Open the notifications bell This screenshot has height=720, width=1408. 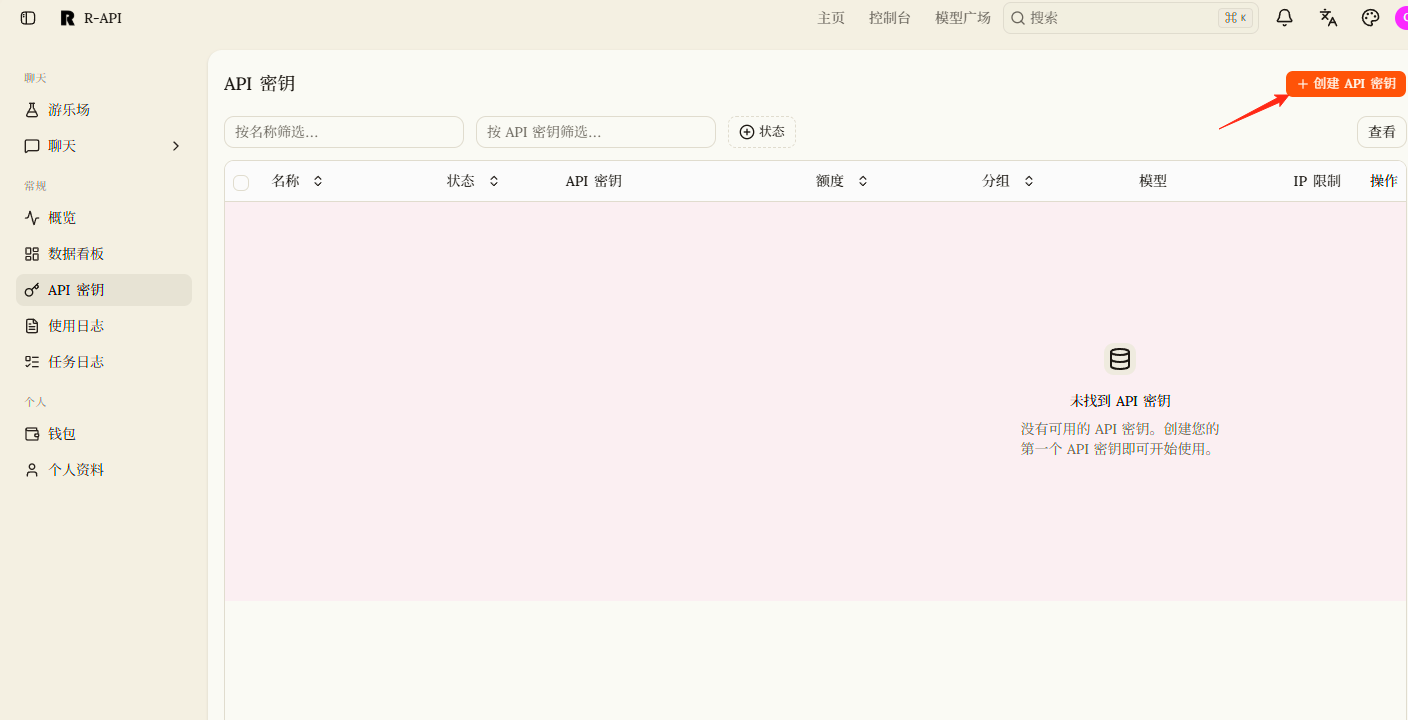click(x=1285, y=17)
